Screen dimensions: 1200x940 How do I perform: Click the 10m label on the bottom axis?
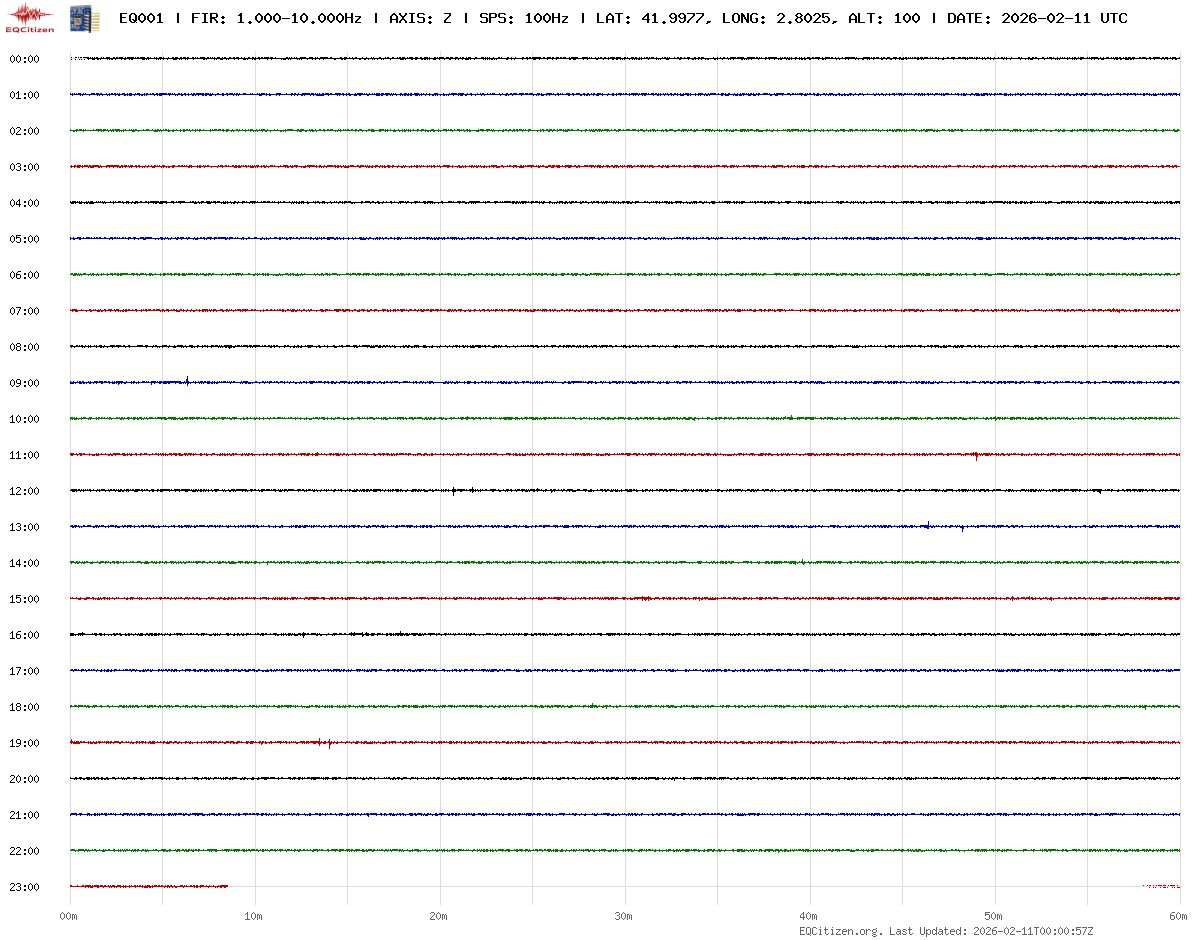point(254,916)
